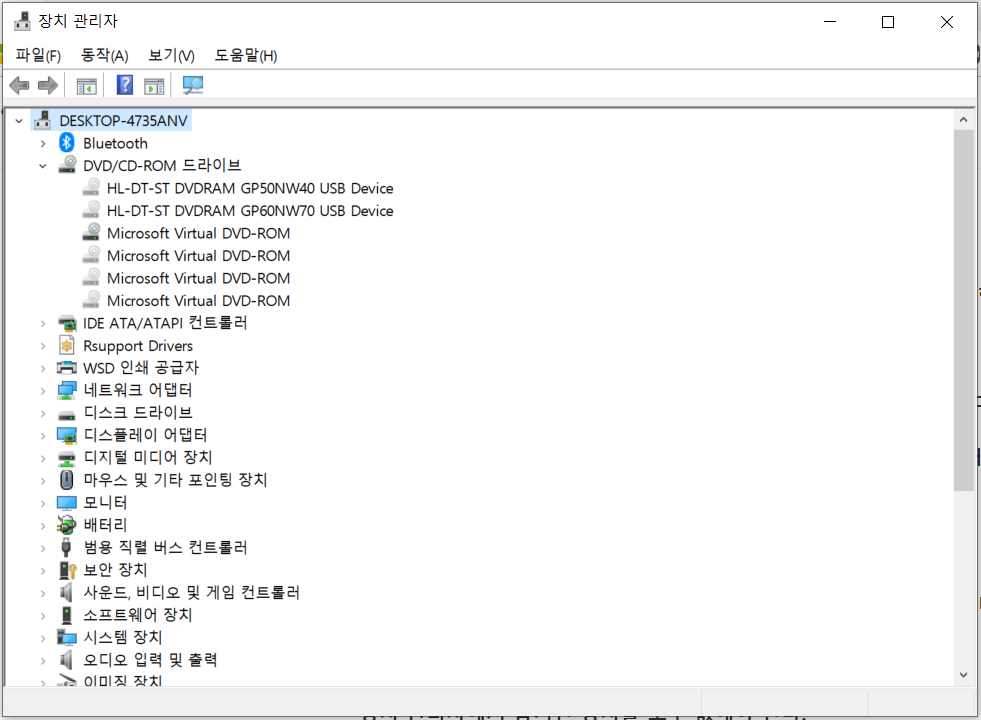Click the Rsupport Drivers icon
The image size is (981, 720).
[x=67, y=345]
